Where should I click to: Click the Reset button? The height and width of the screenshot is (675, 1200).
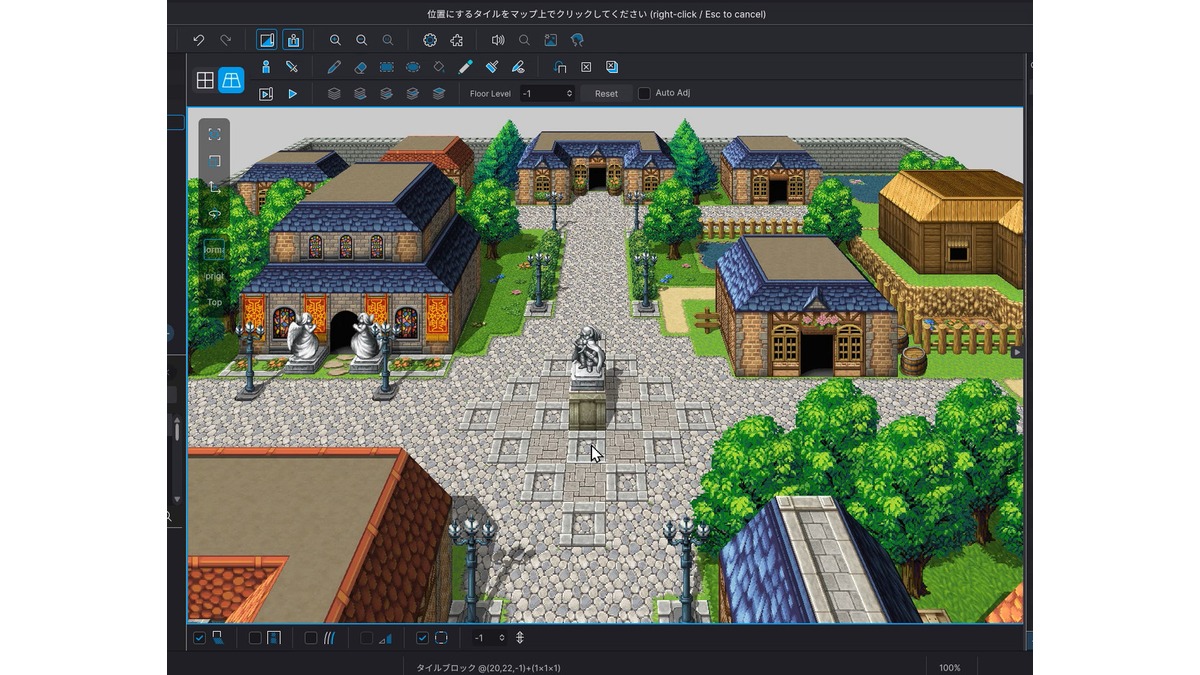[x=606, y=94]
